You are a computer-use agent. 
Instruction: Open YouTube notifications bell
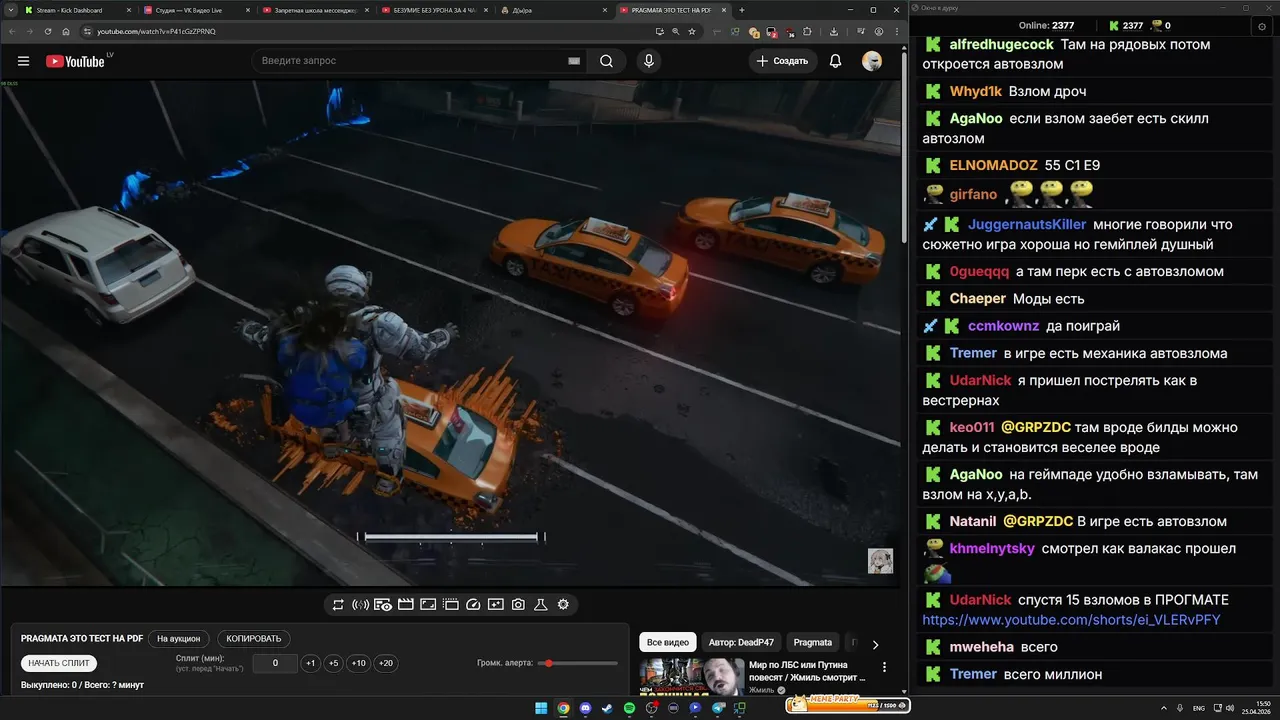(835, 61)
